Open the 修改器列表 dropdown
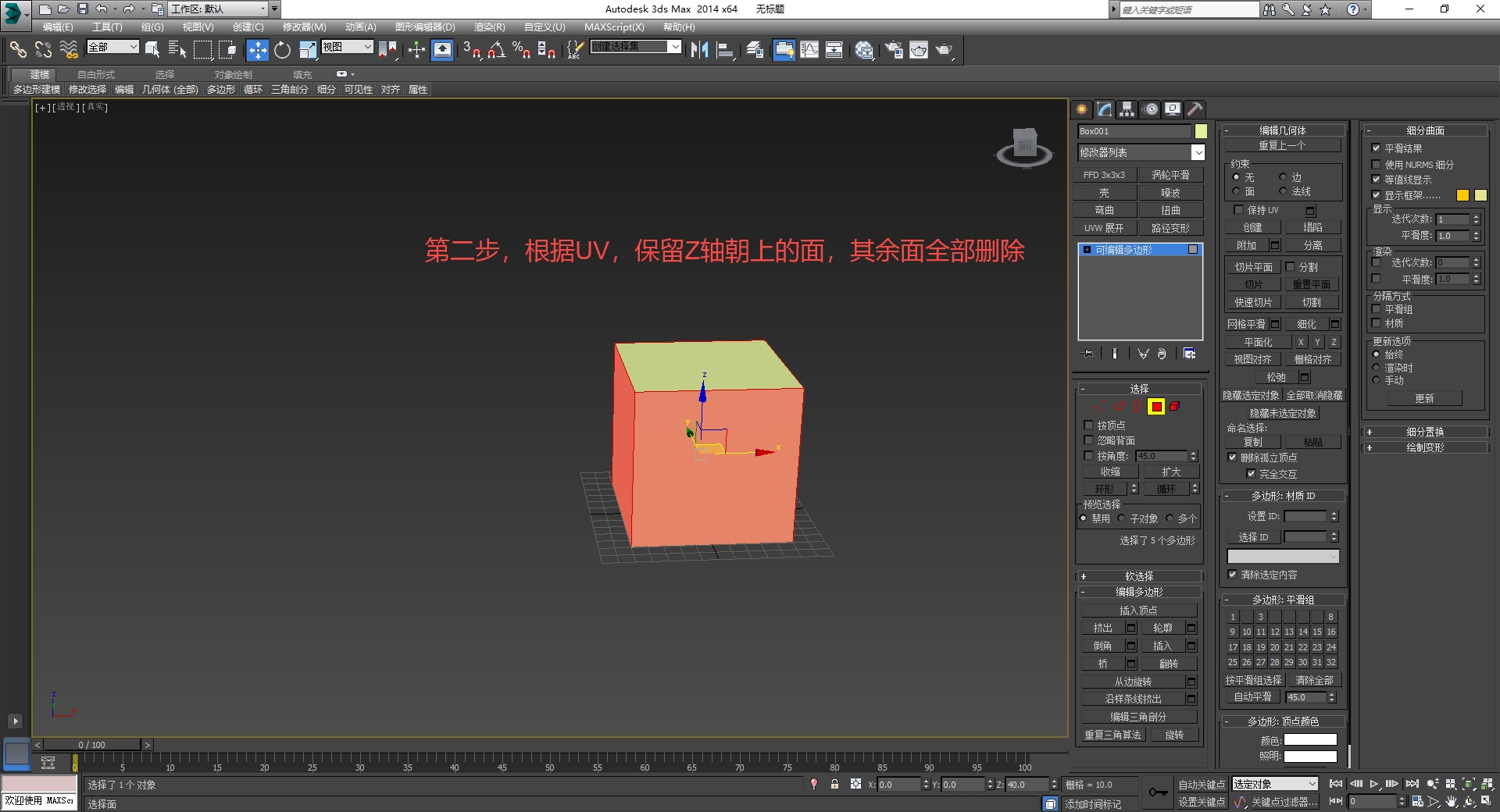This screenshot has width=1500, height=812. [x=1141, y=152]
